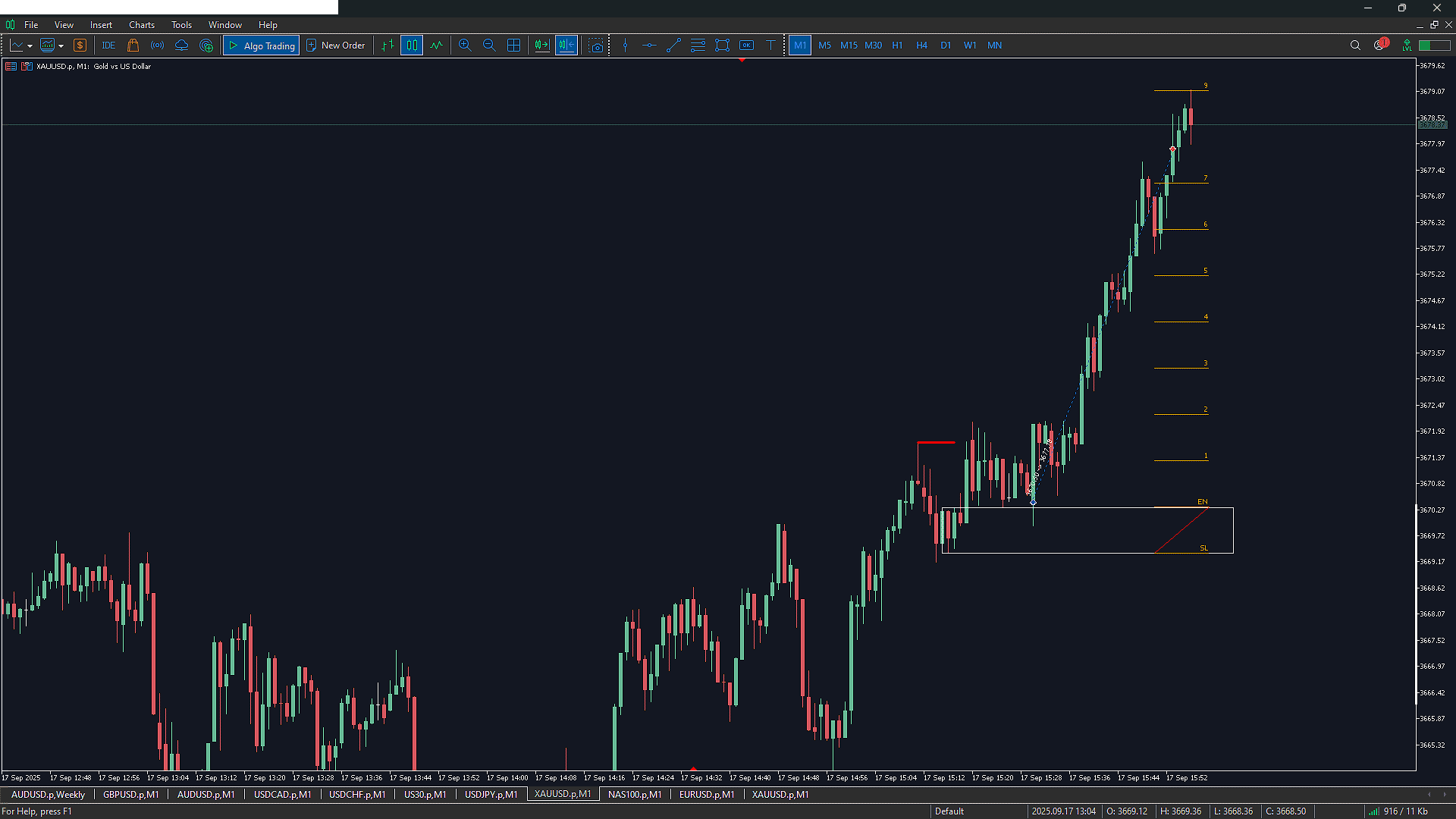Click the chart screenshot camera icon

point(596,45)
